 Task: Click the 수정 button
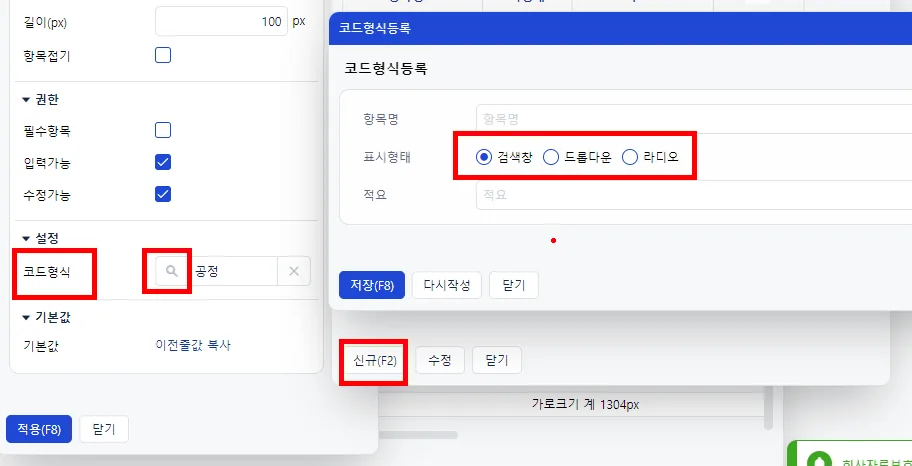tap(440, 360)
